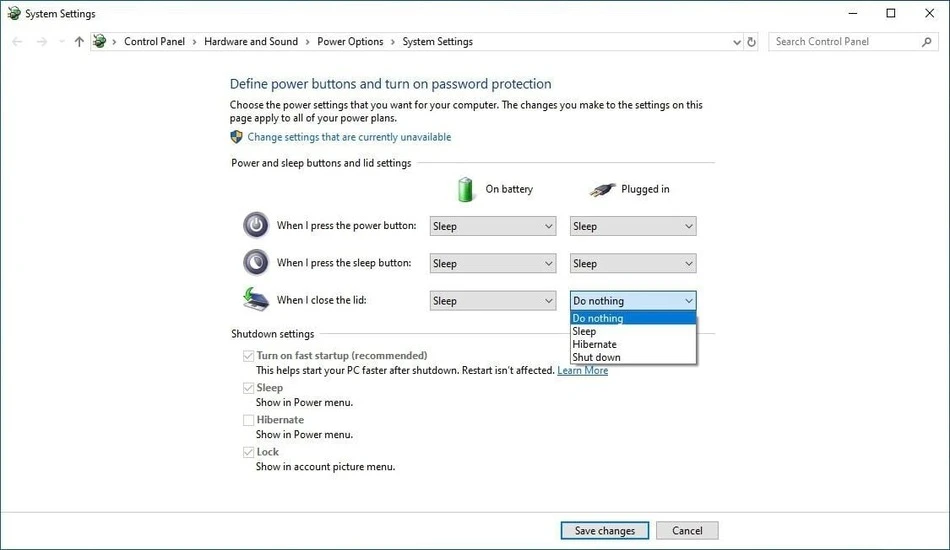Maximize the System Settings window
This screenshot has height=550, width=950.
(x=891, y=13)
